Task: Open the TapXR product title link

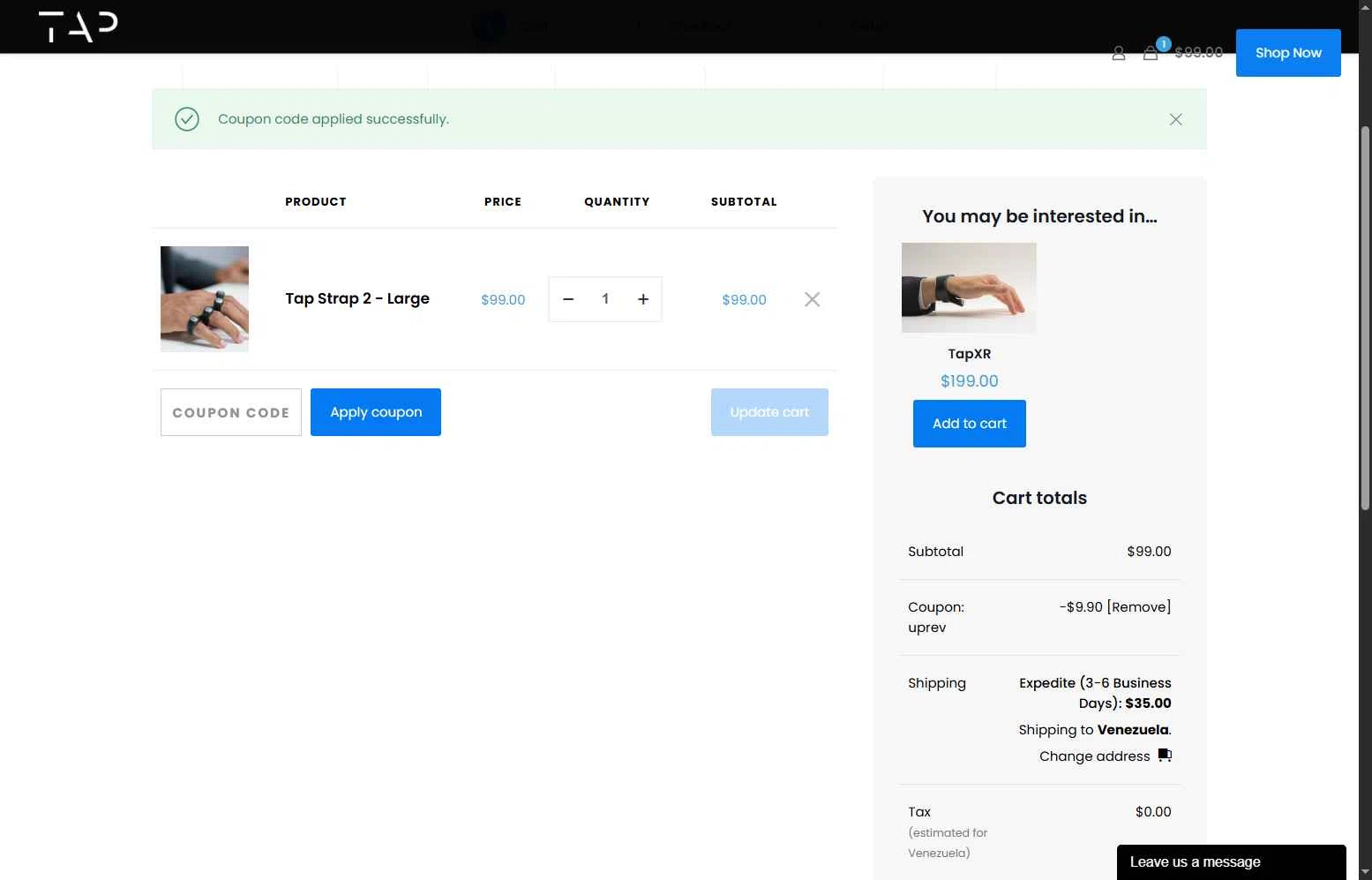Action: tap(970, 354)
